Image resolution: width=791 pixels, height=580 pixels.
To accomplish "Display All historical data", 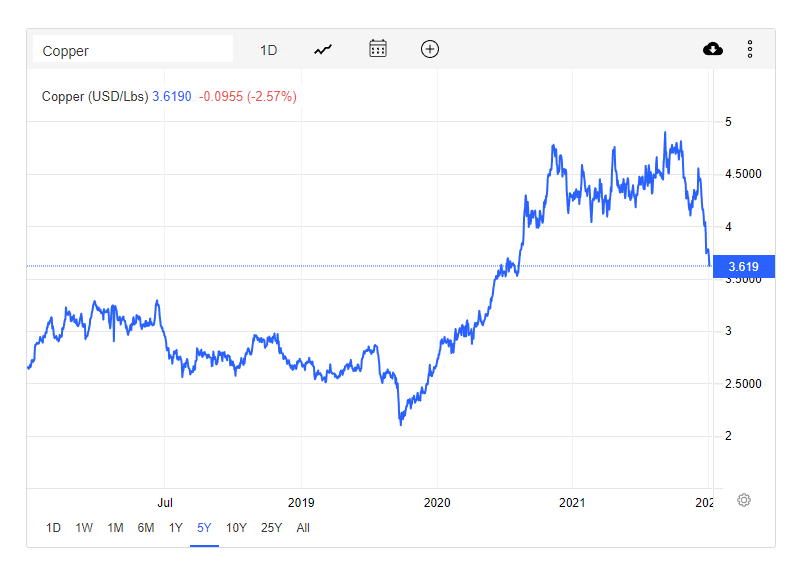I will point(303,528).
